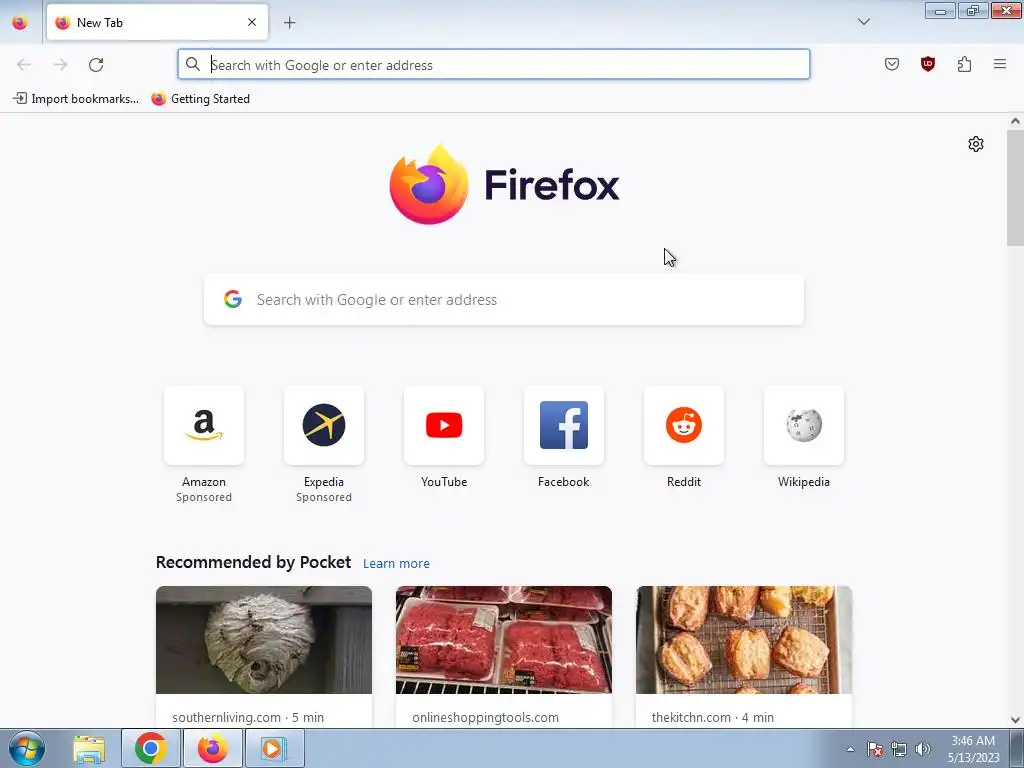Go back one page arrow

(x=24, y=65)
